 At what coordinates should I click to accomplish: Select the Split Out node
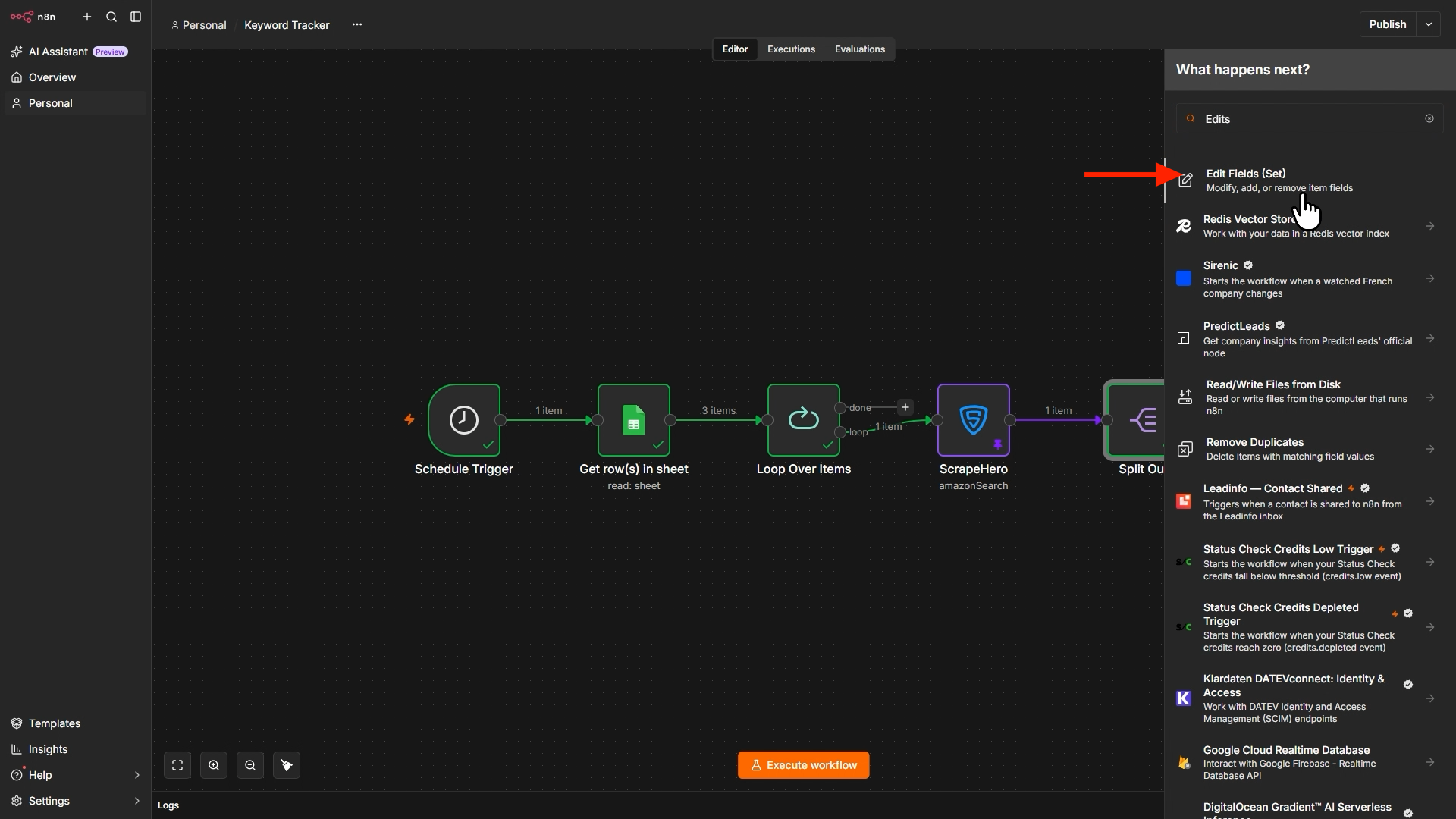click(x=1135, y=420)
